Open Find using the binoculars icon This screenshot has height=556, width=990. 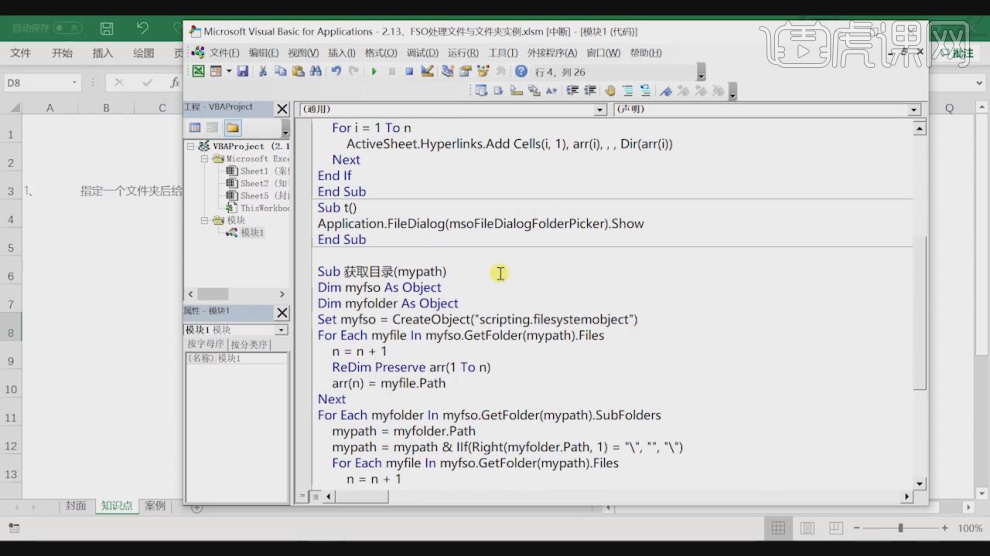[316, 71]
